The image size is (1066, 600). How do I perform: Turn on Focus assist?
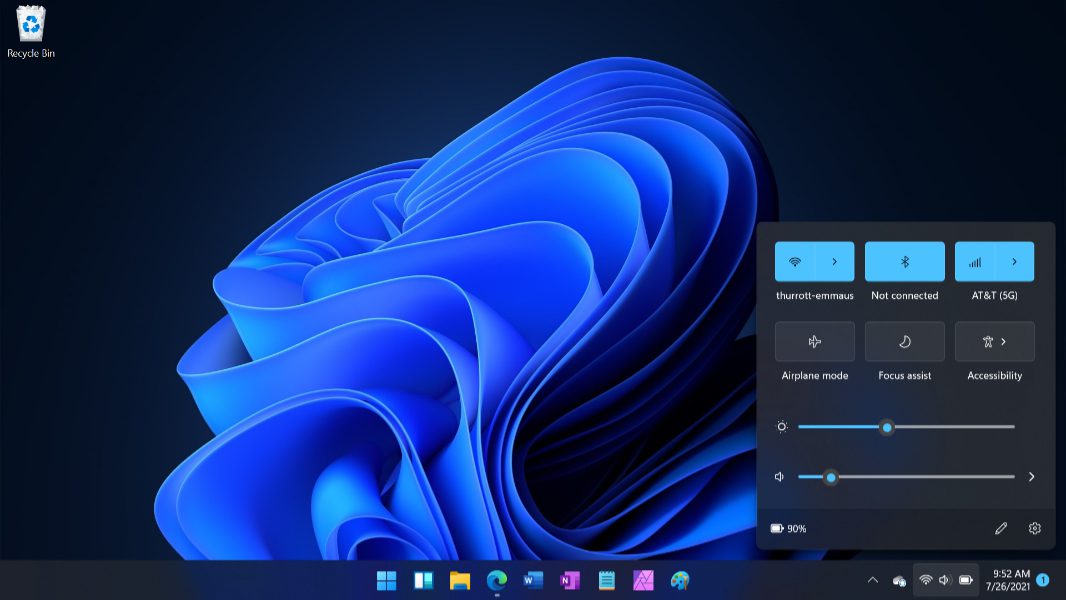[904, 342]
